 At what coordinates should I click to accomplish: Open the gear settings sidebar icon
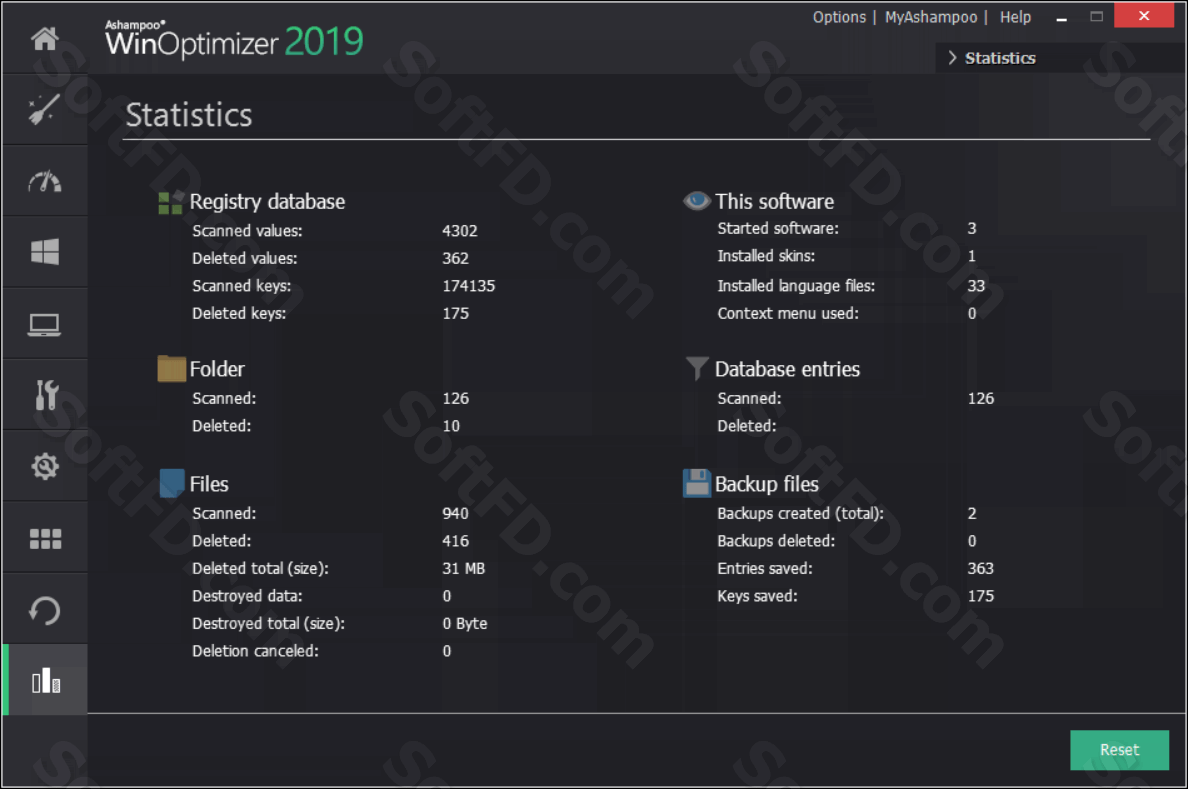pyautogui.click(x=45, y=466)
